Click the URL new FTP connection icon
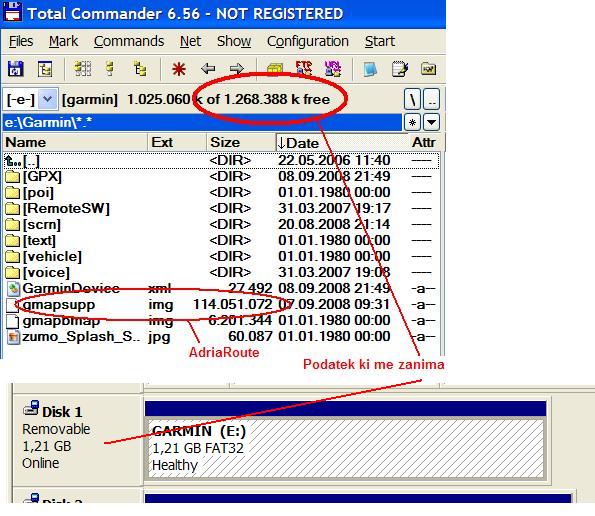This screenshot has height=516, width=595. pyautogui.click(x=332, y=68)
